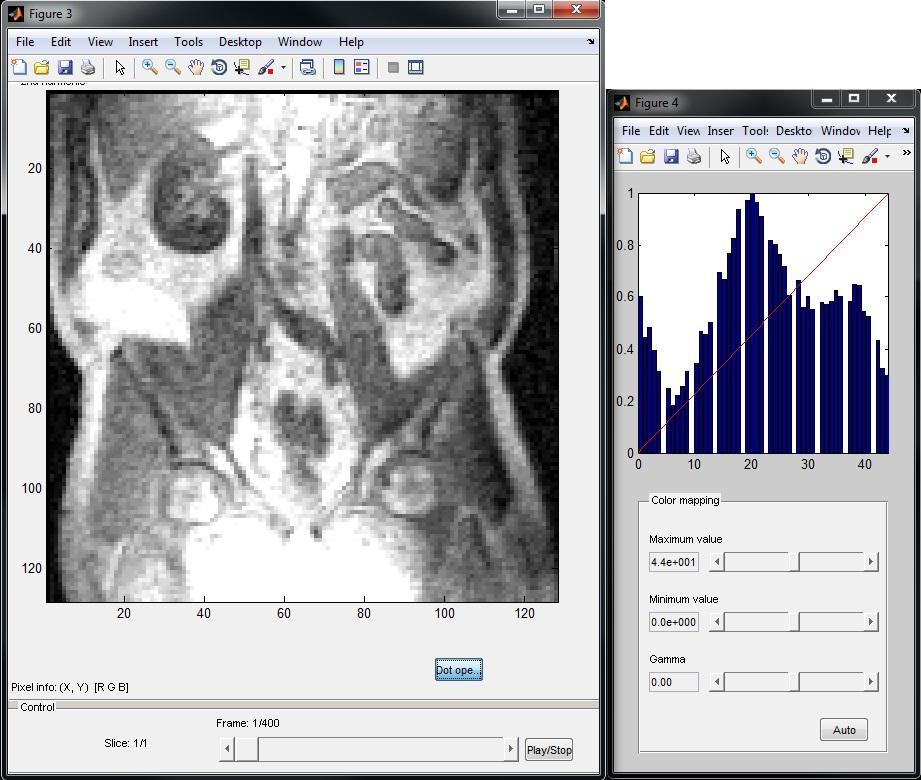Click the Gamma value field 0.00
The image size is (921, 780).
(x=674, y=682)
